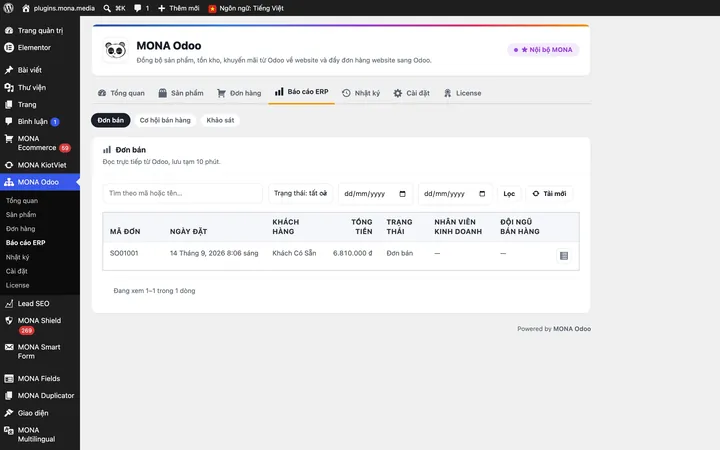Open the comments bubble in admin bar
This screenshot has height=450, width=720.
(141, 8)
